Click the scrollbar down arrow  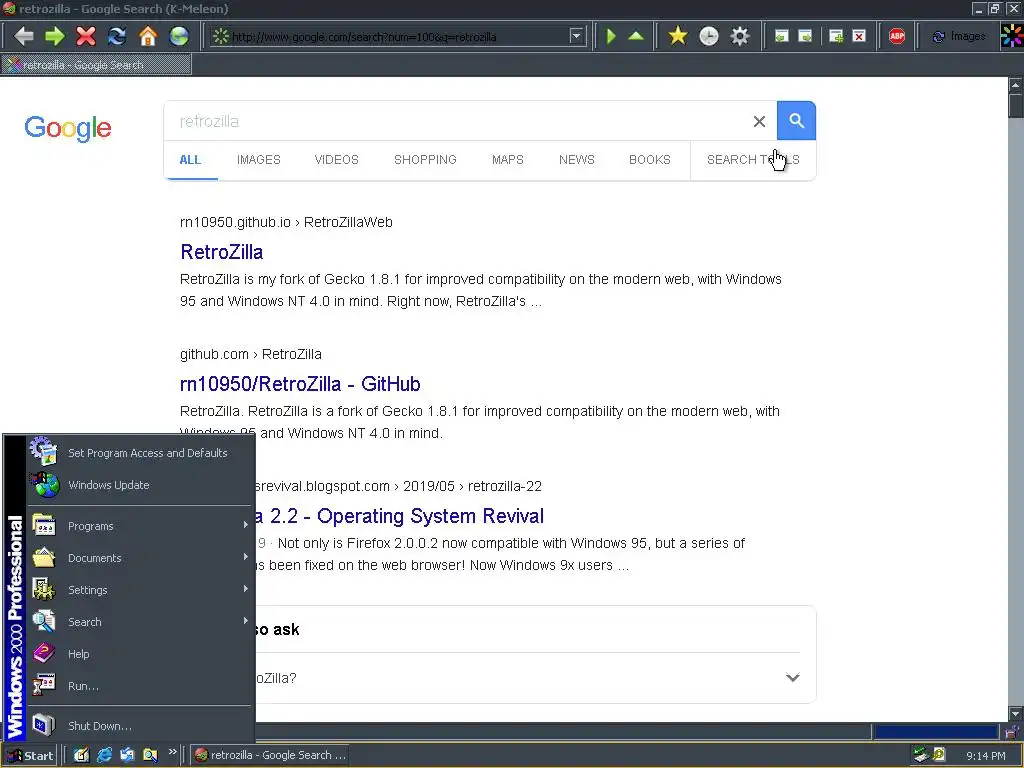click(x=1016, y=714)
